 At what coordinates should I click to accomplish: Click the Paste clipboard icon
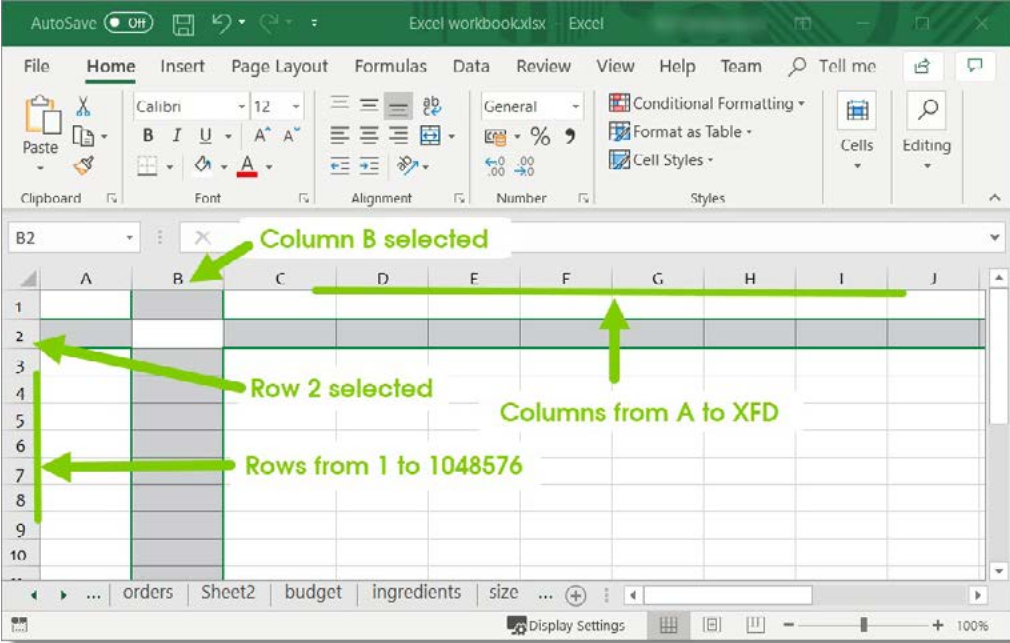tap(43, 115)
